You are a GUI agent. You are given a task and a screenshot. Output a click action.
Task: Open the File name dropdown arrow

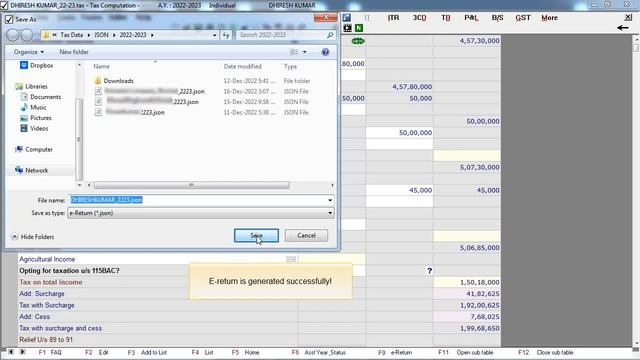point(330,200)
